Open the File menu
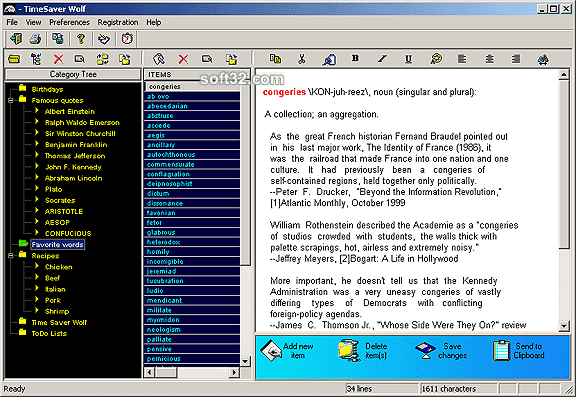576x397 pixels. coord(12,22)
